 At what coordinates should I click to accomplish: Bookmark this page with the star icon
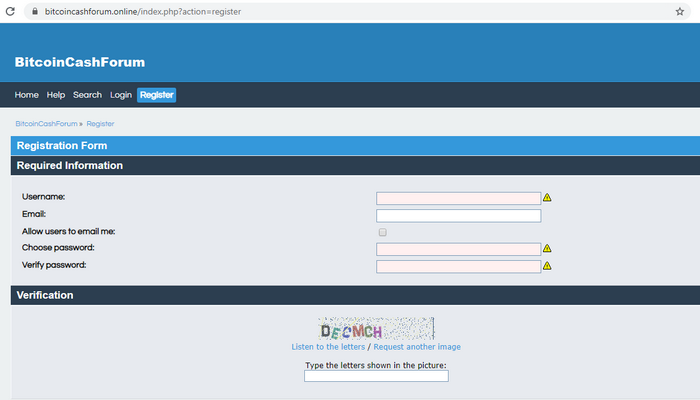(x=679, y=12)
